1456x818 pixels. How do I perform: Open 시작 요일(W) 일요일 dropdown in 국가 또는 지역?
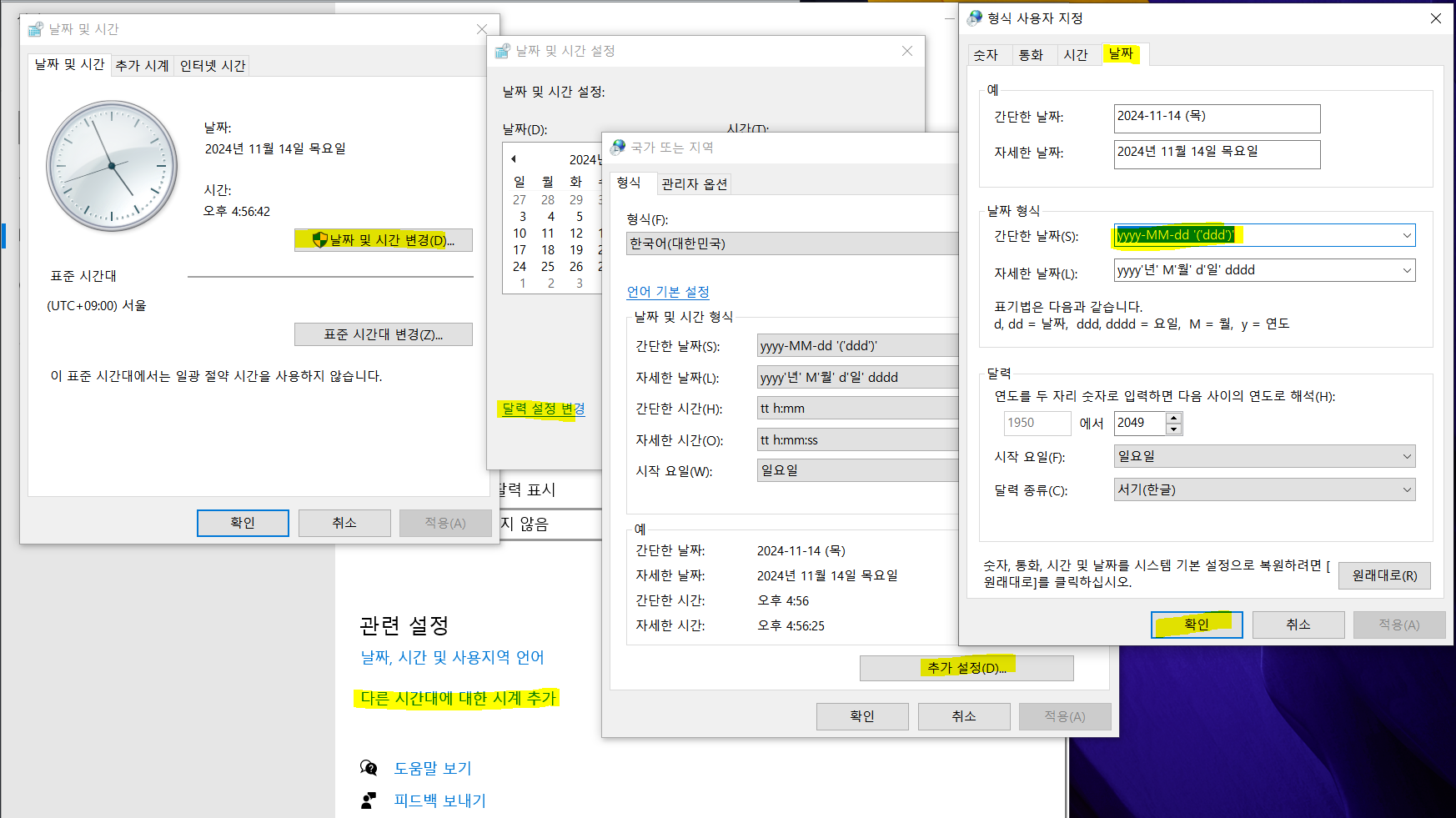coord(857,470)
